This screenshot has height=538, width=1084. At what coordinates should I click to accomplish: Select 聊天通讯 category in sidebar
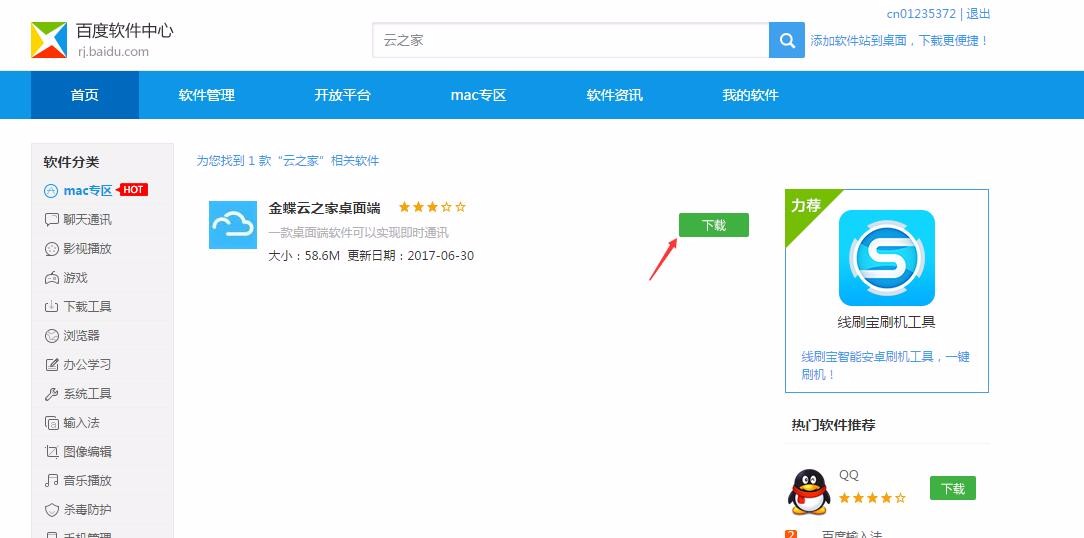(x=87, y=220)
